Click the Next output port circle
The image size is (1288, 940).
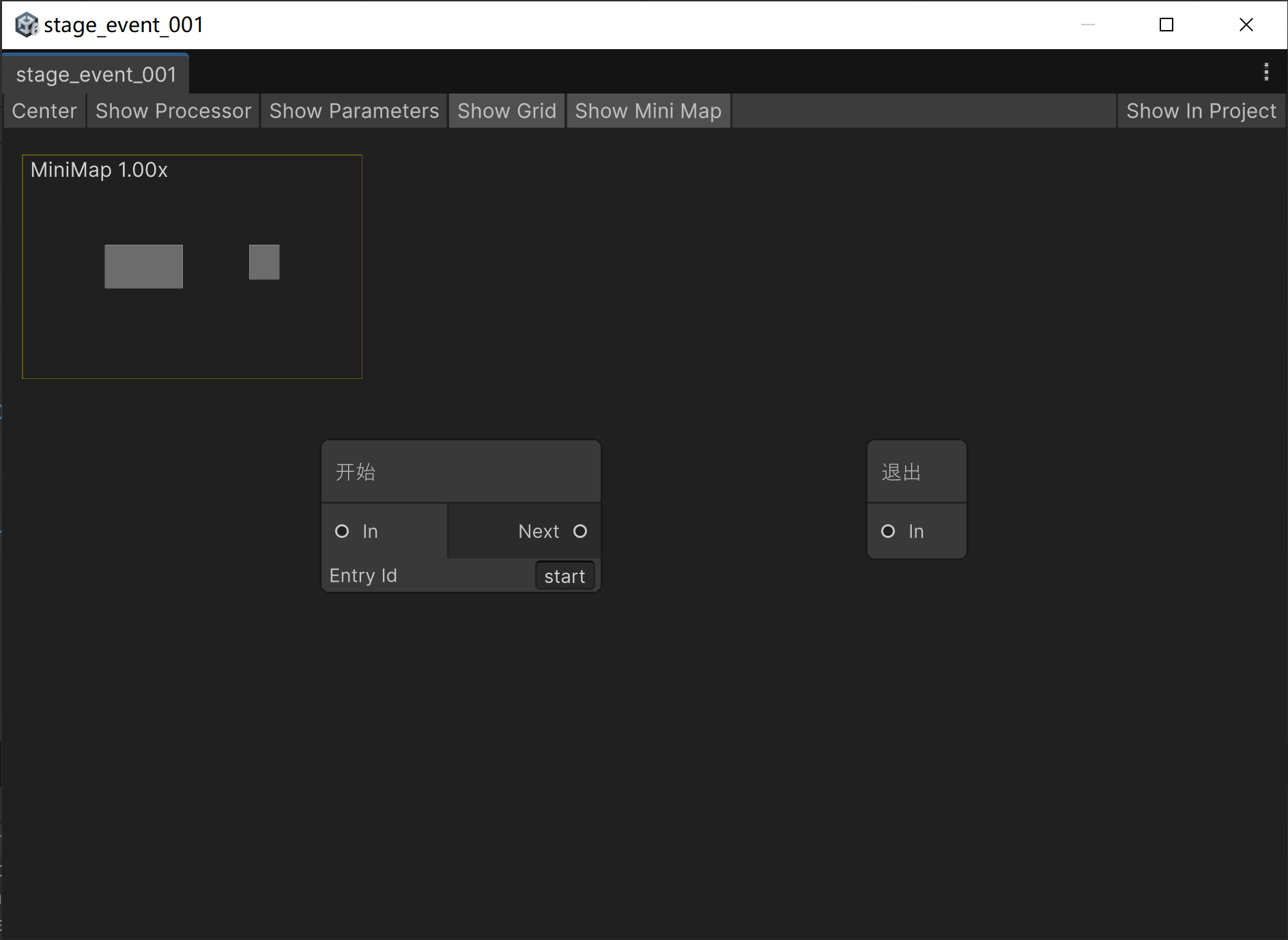click(x=580, y=531)
